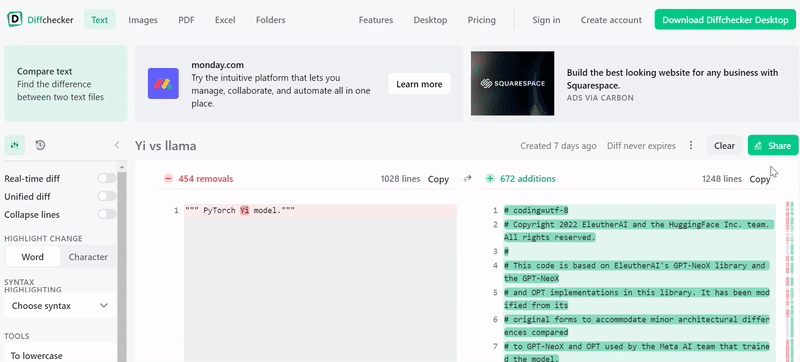This screenshot has width=800, height=362.
Task: Open the diff history clock icon
Action: pyautogui.click(x=40, y=145)
